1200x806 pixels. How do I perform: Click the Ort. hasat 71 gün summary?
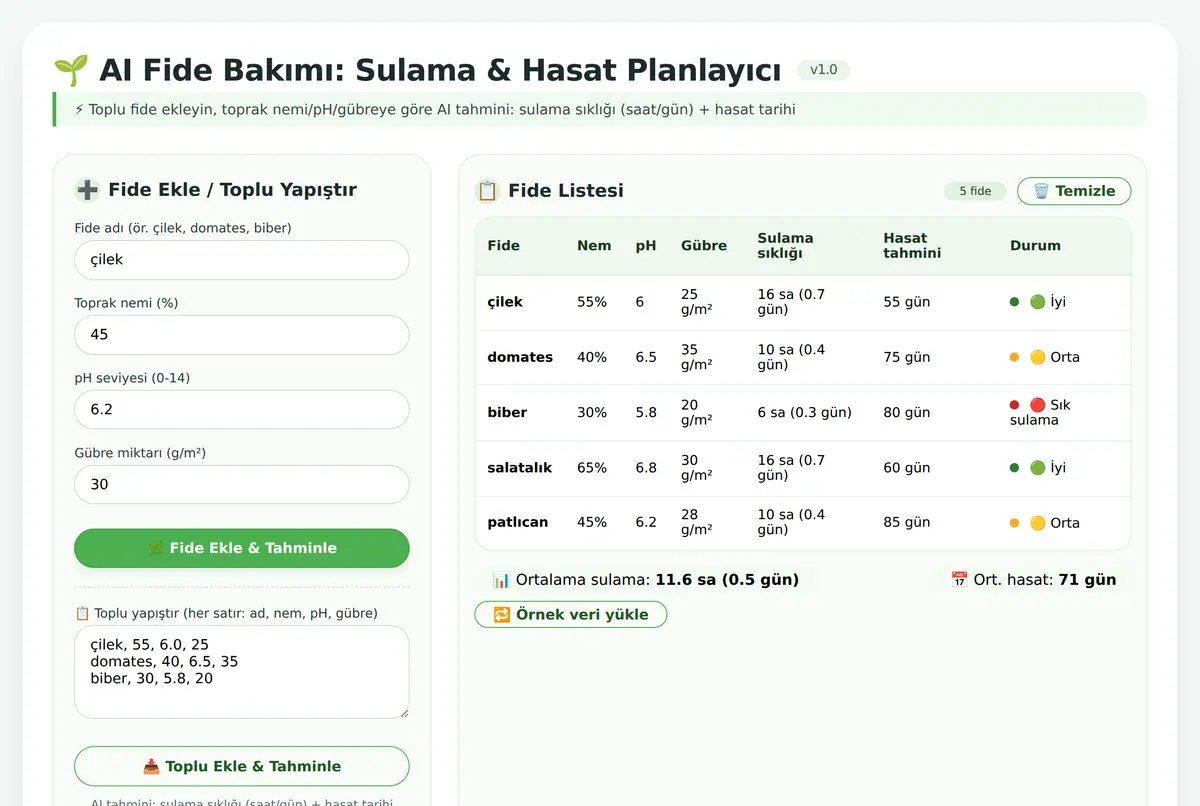(1033, 579)
